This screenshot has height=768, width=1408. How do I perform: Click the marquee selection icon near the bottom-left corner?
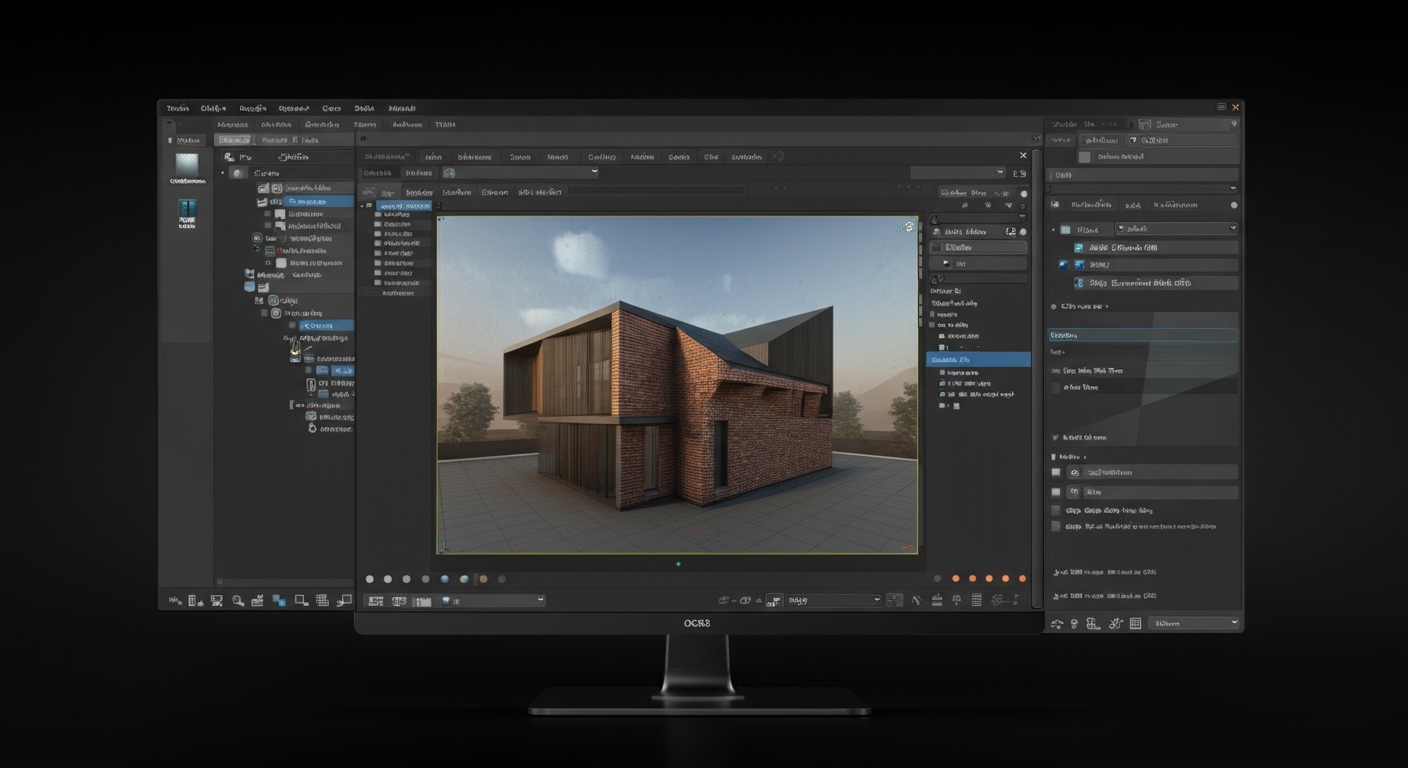click(x=301, y=600)
